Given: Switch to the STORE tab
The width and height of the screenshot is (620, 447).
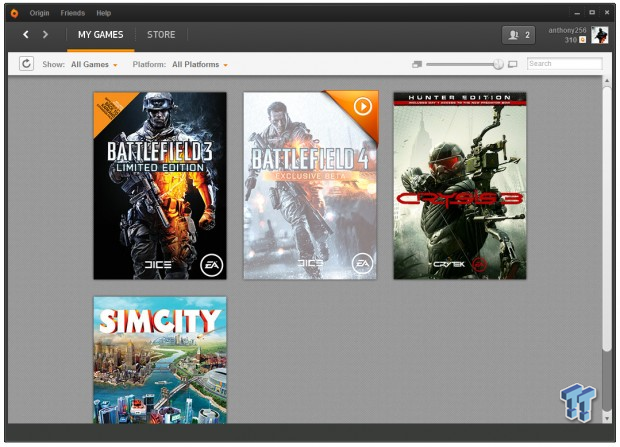Looking at the screenshot, I should click(x=161, y=35).
